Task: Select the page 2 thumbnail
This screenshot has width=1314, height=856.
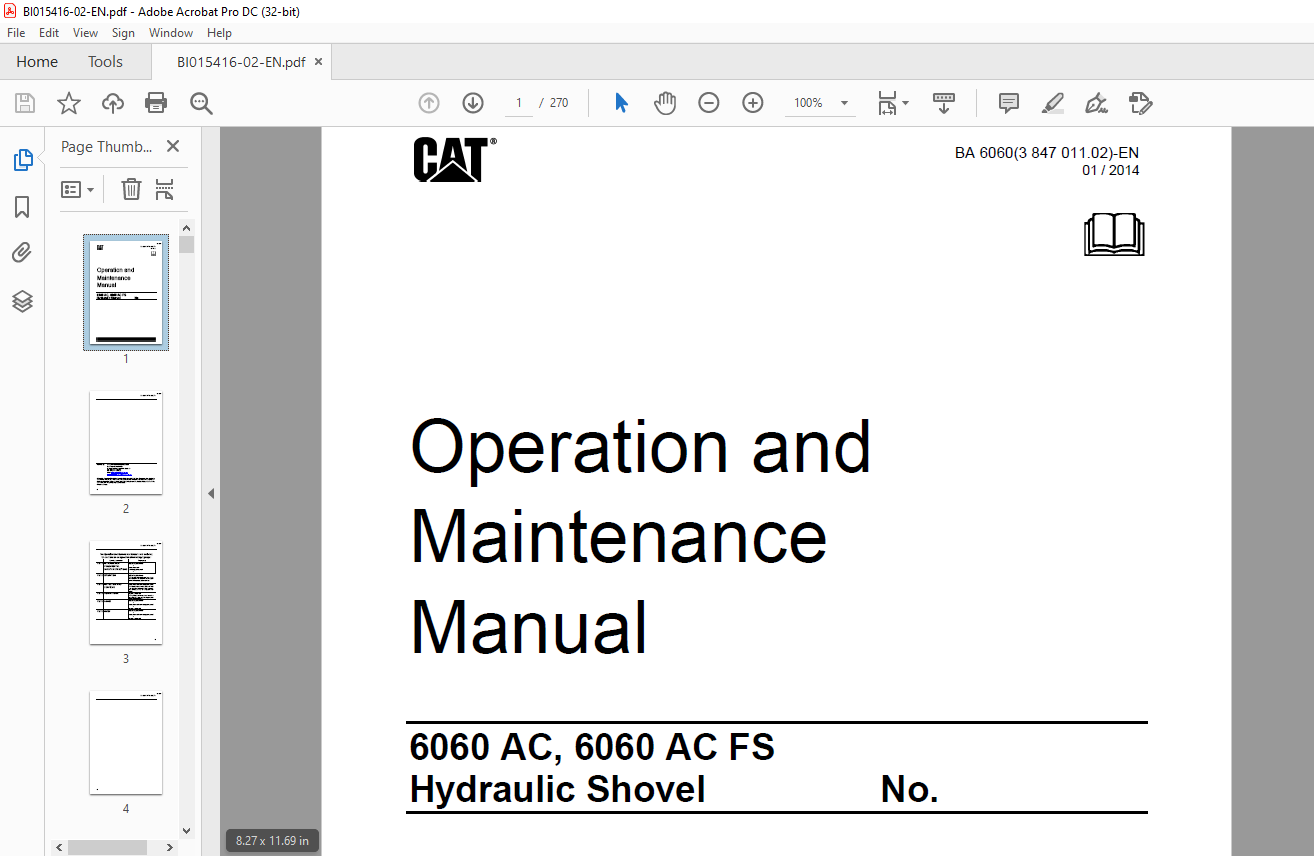Action: 126,442
